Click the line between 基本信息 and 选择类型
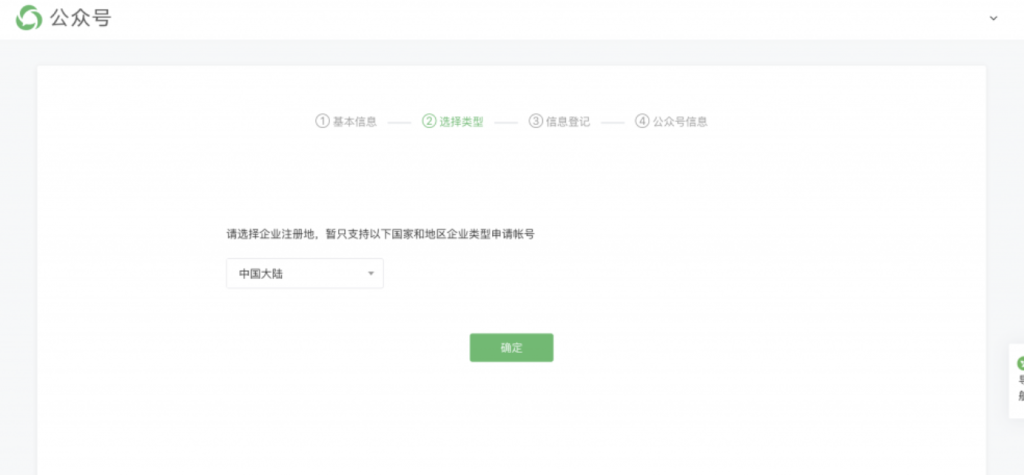Image resolution: width=1024 pixels, height=475 pixels. pyautogui.click(x=400, y=122)
